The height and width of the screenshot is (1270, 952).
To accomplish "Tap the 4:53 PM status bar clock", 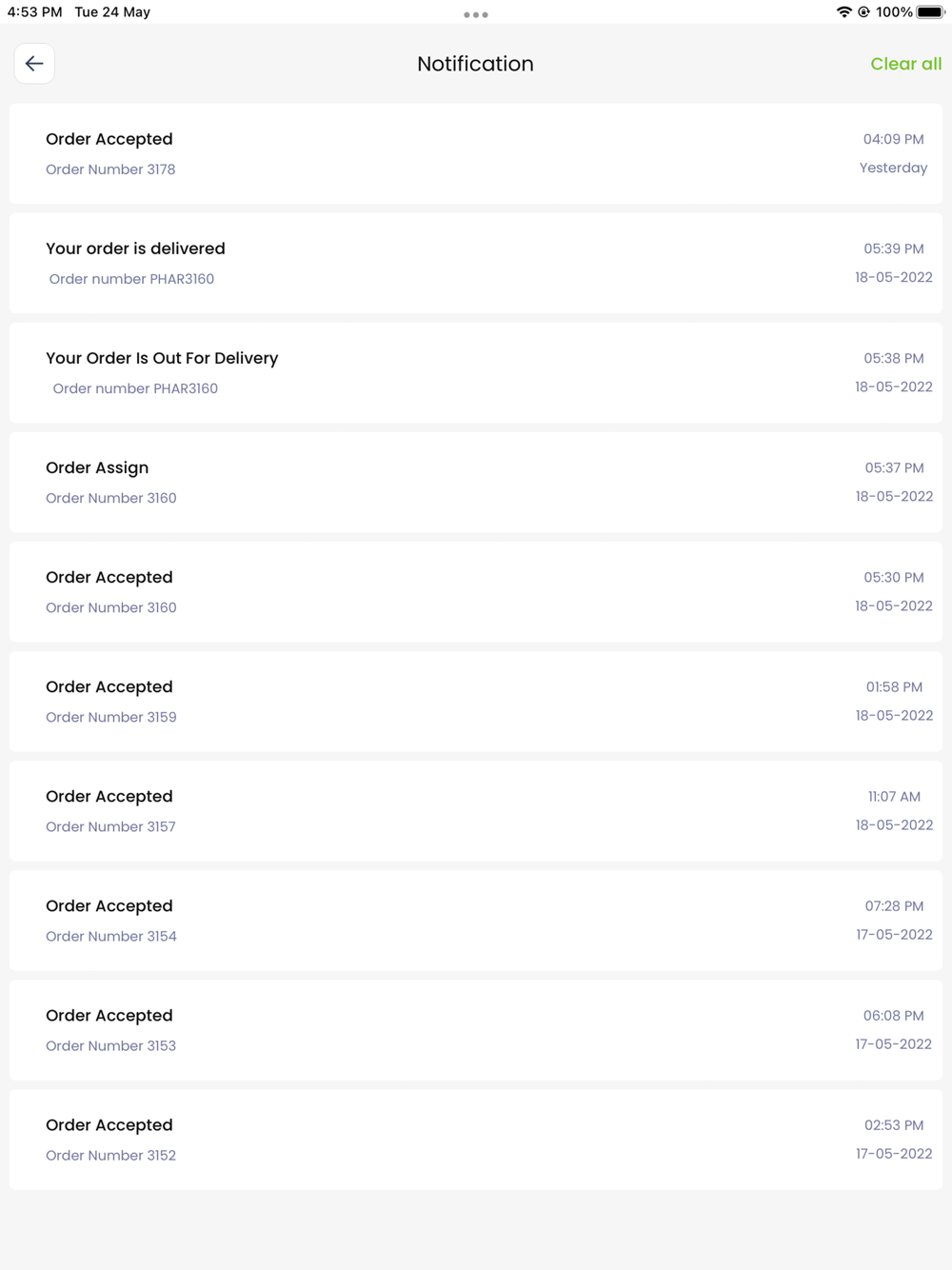I will point(34,12).
